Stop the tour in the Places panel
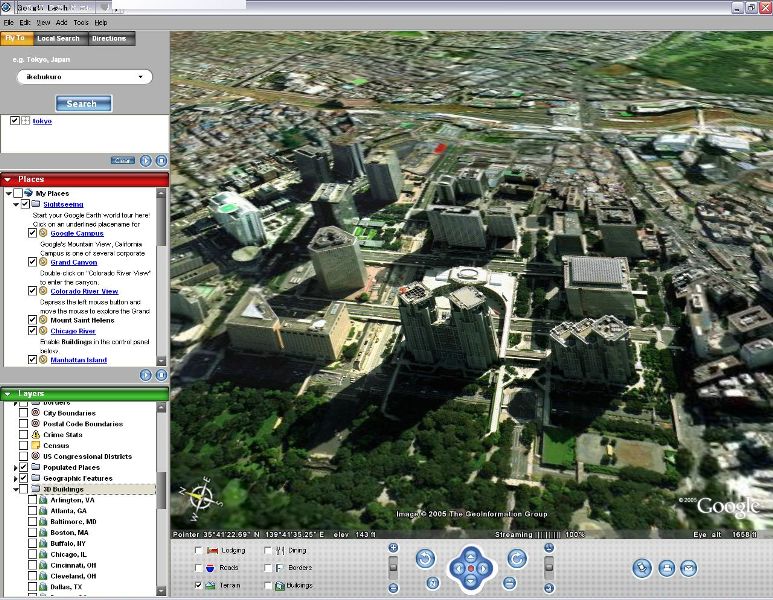 click(x=161, y=375)
